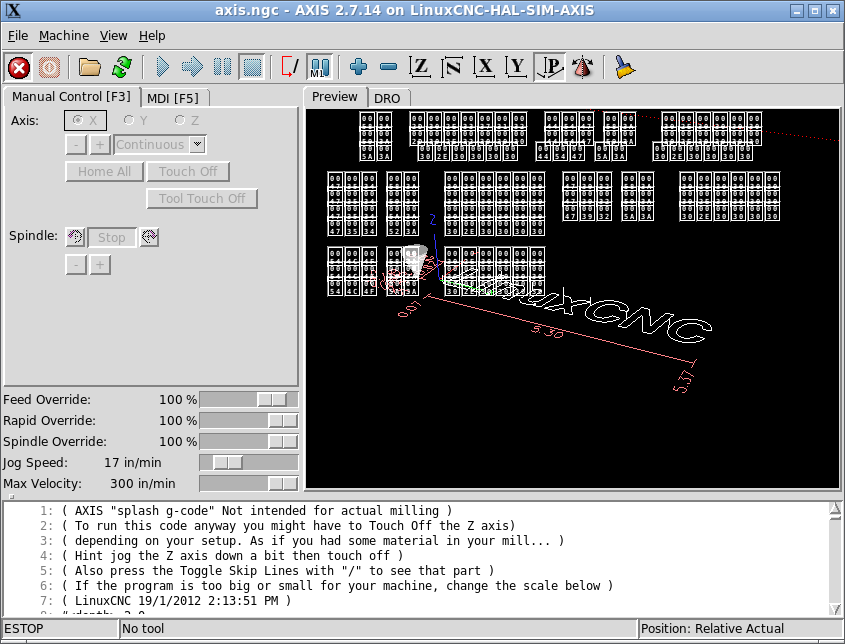Click spindle Stop button
The height and width of the screenshot is (644, 845).
pyautogui.click(x=112, y=237)
